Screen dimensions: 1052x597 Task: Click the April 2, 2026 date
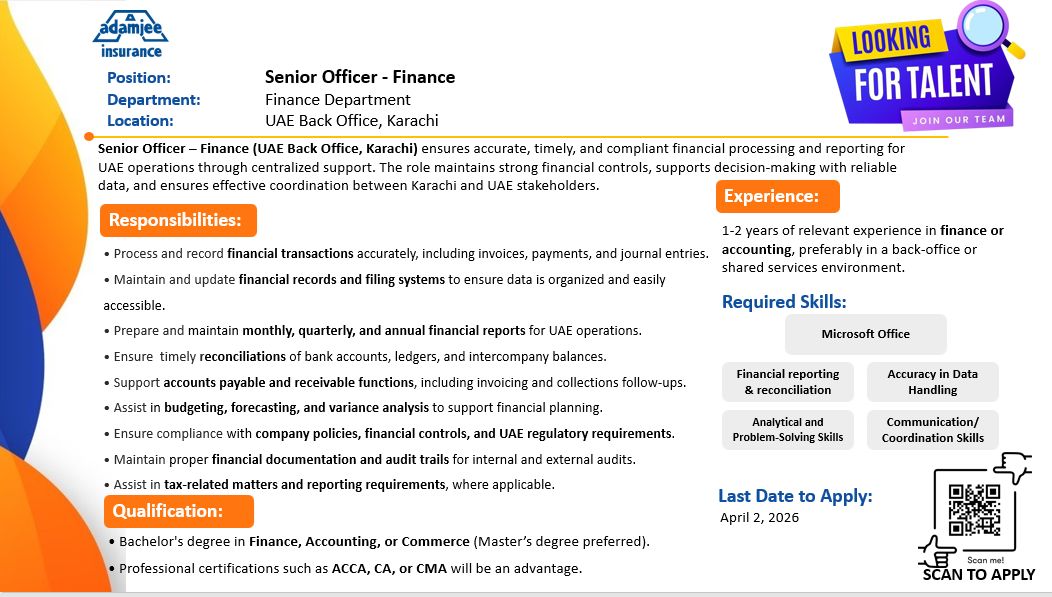(760, 518)
